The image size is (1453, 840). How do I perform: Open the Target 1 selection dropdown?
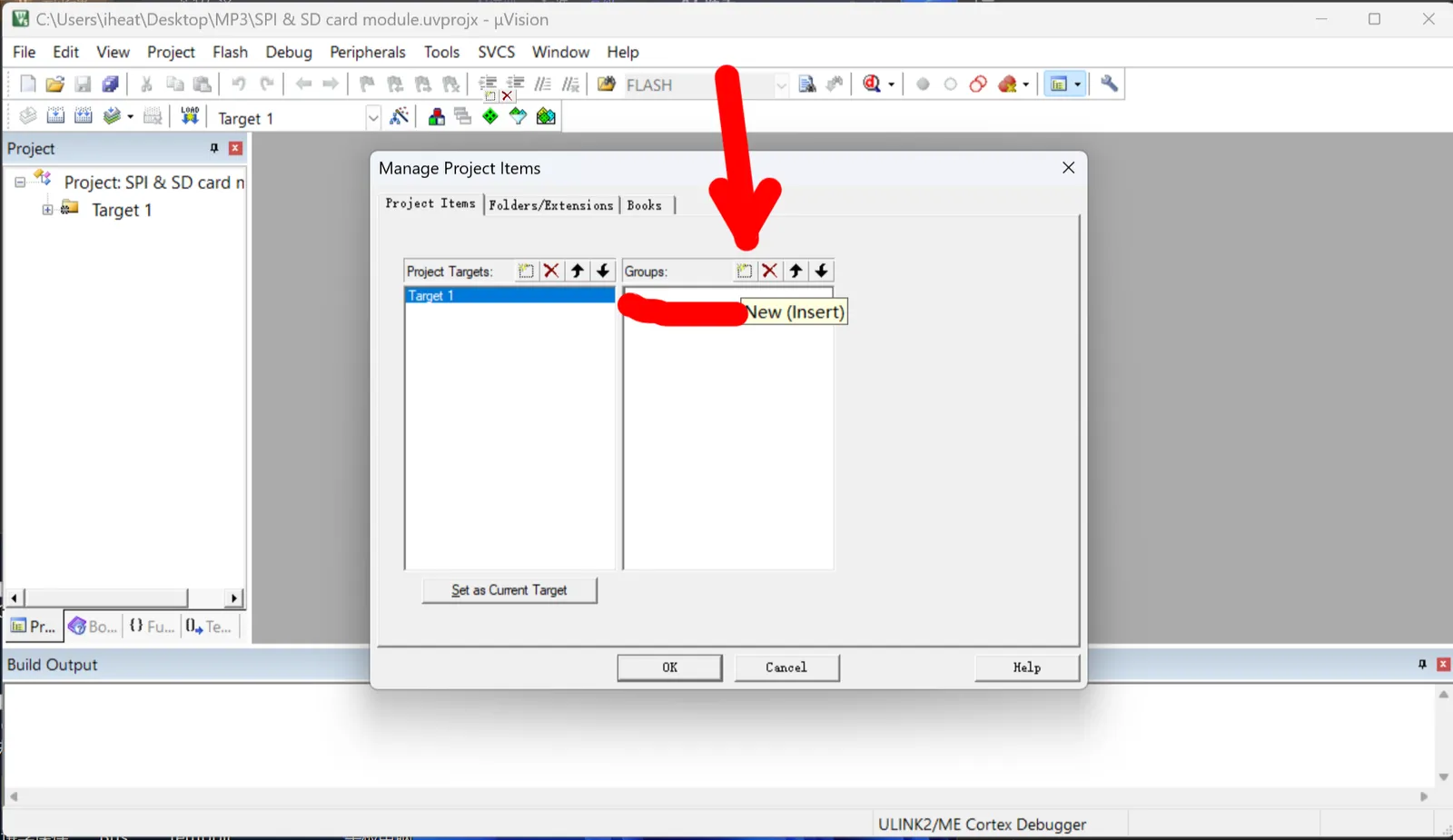(x=372, y=117)
